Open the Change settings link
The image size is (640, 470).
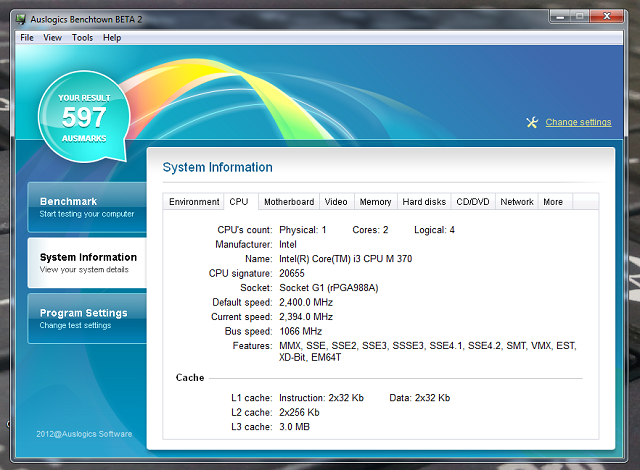pos(578,122)
